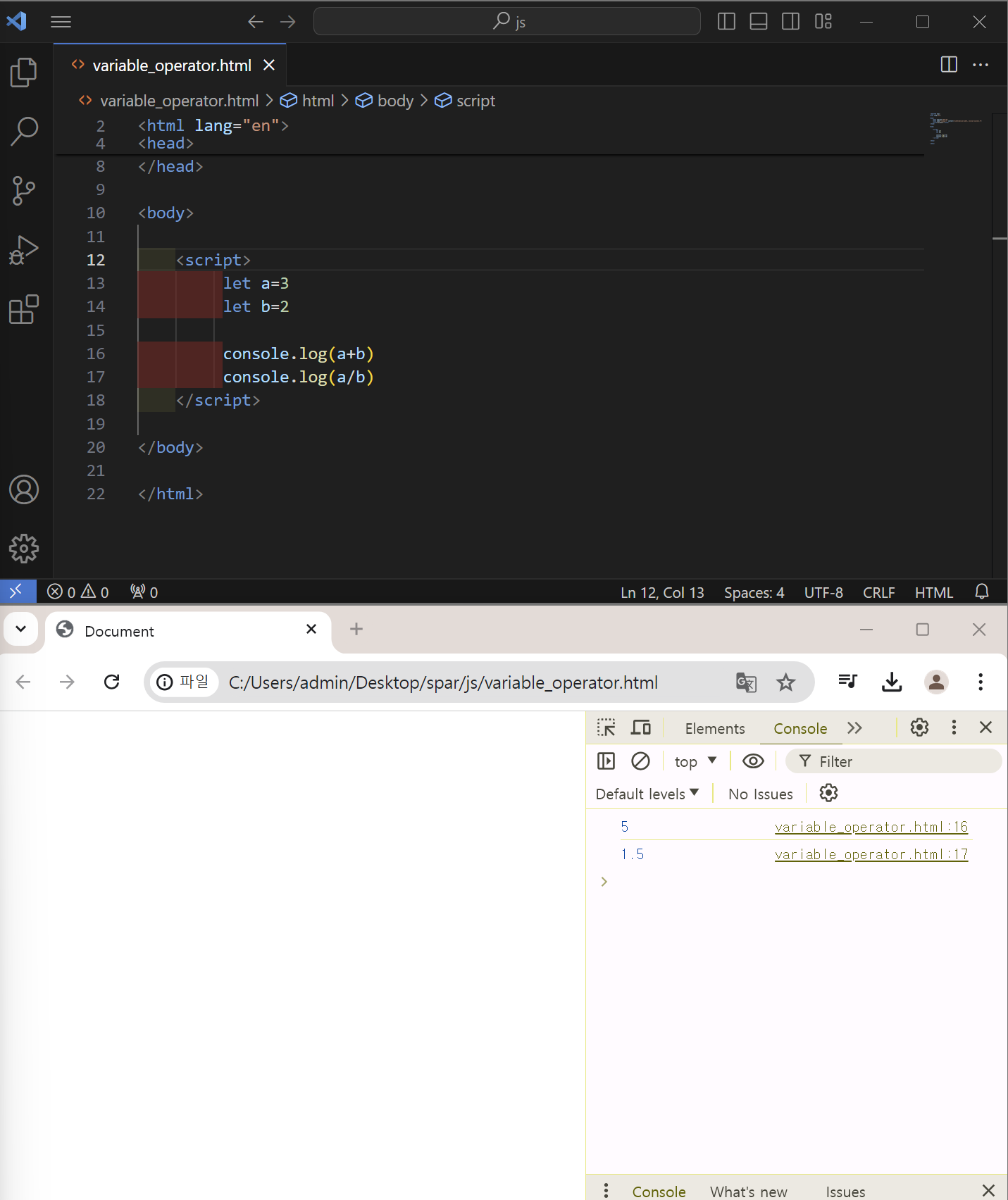1008x1200 pixels.
Task: Open the VS Code Explorer view
Action: point(24,73)
